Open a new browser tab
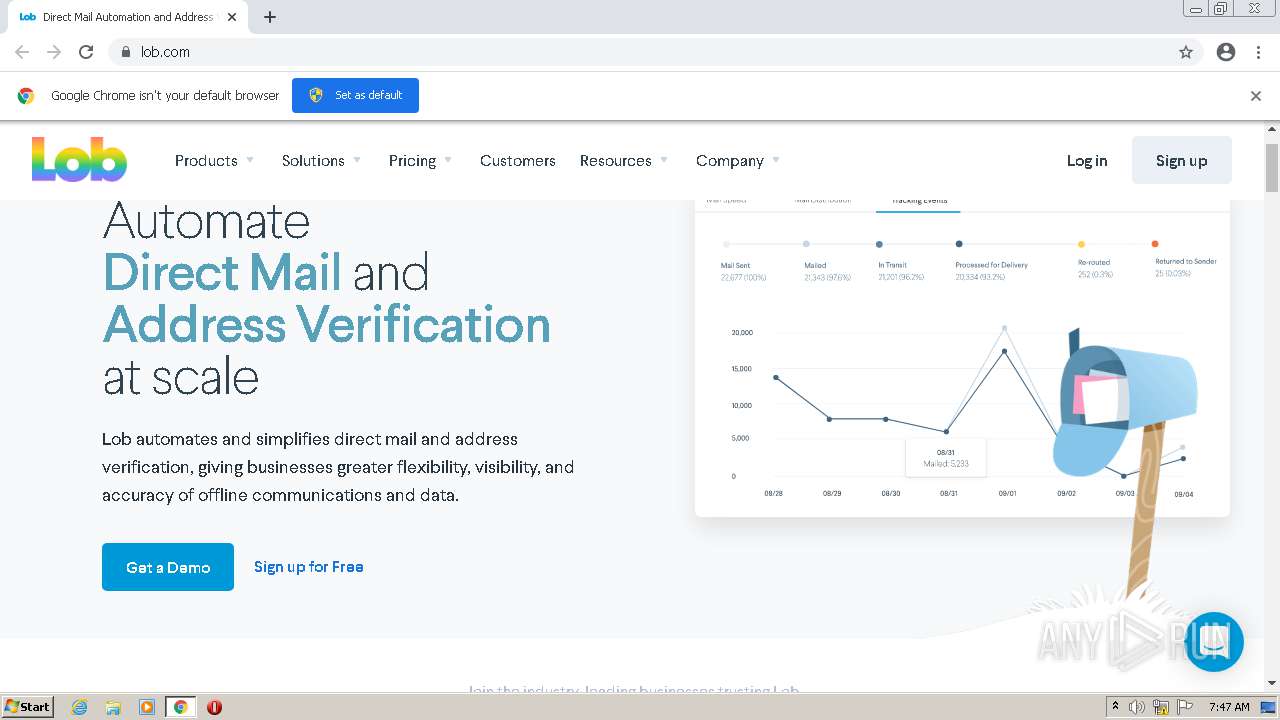This screenshot has height=720, width=1280. (270, 17)
